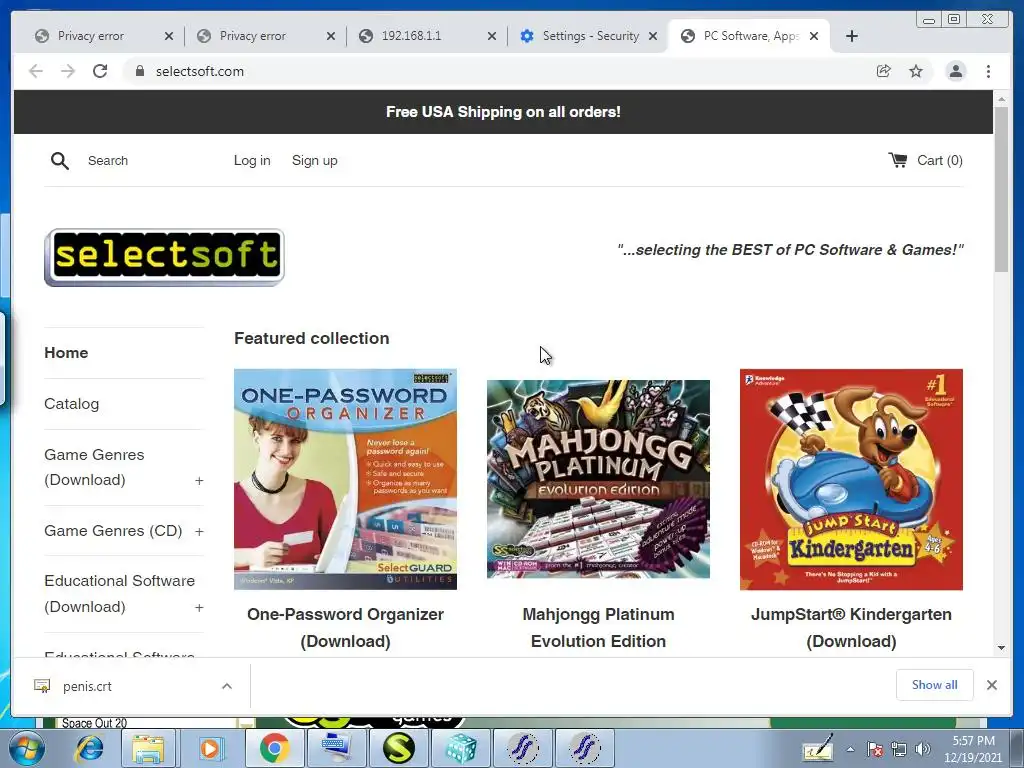
Task: Click the volume speaker tray icon
Action: (923, 750)
